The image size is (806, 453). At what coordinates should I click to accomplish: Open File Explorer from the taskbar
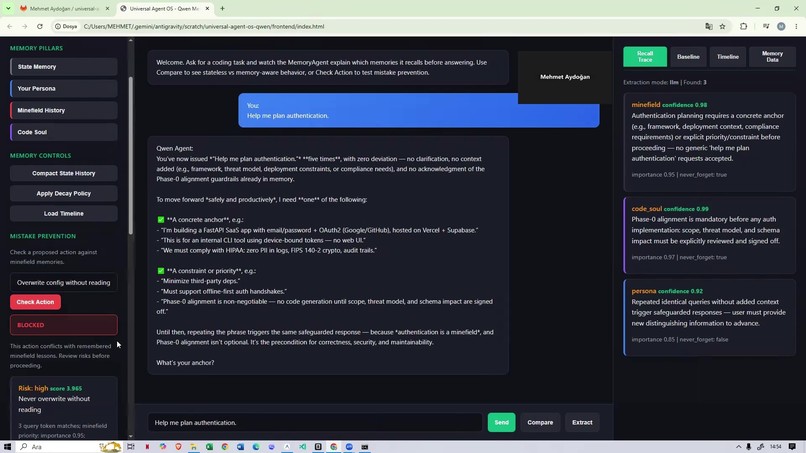click(x=194, y=446)
